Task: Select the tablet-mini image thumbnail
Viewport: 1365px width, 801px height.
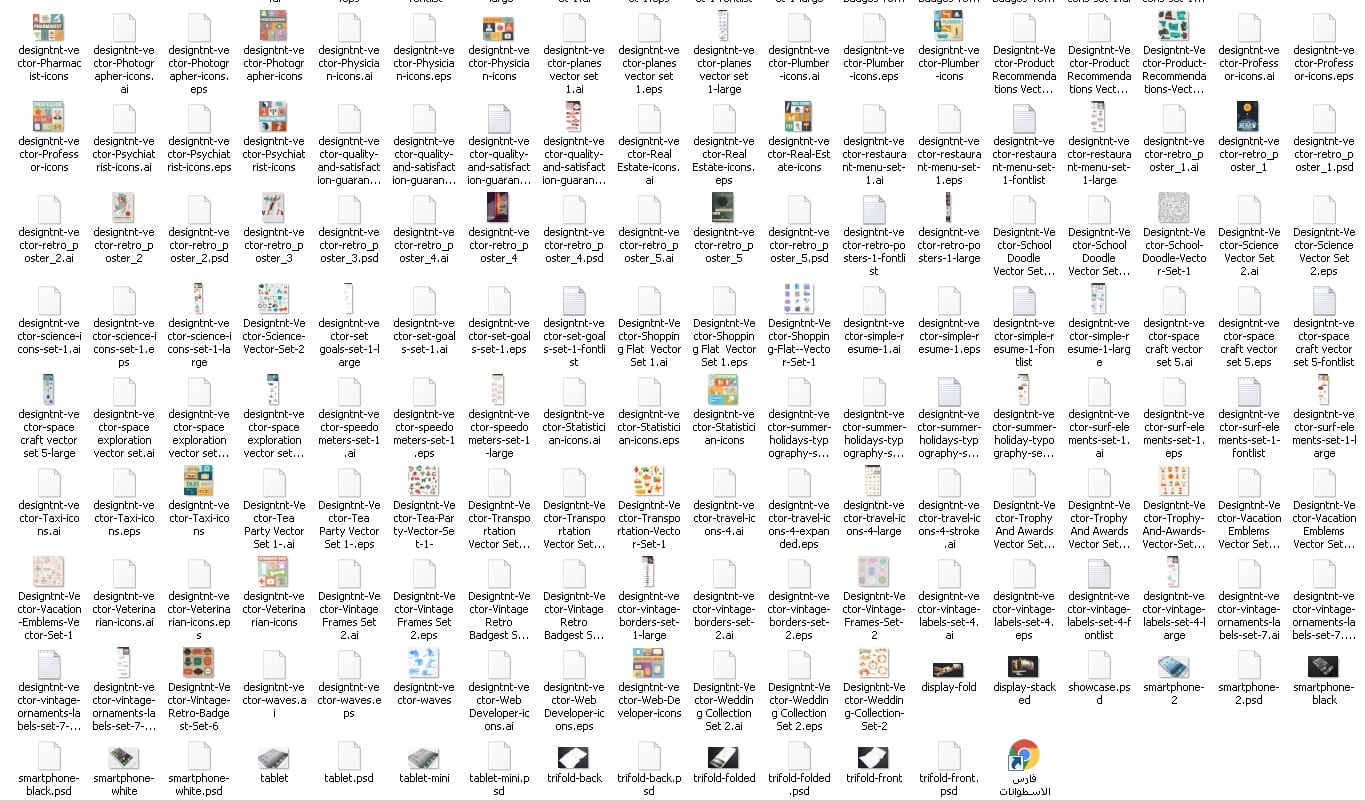Action: click(424, 758)
